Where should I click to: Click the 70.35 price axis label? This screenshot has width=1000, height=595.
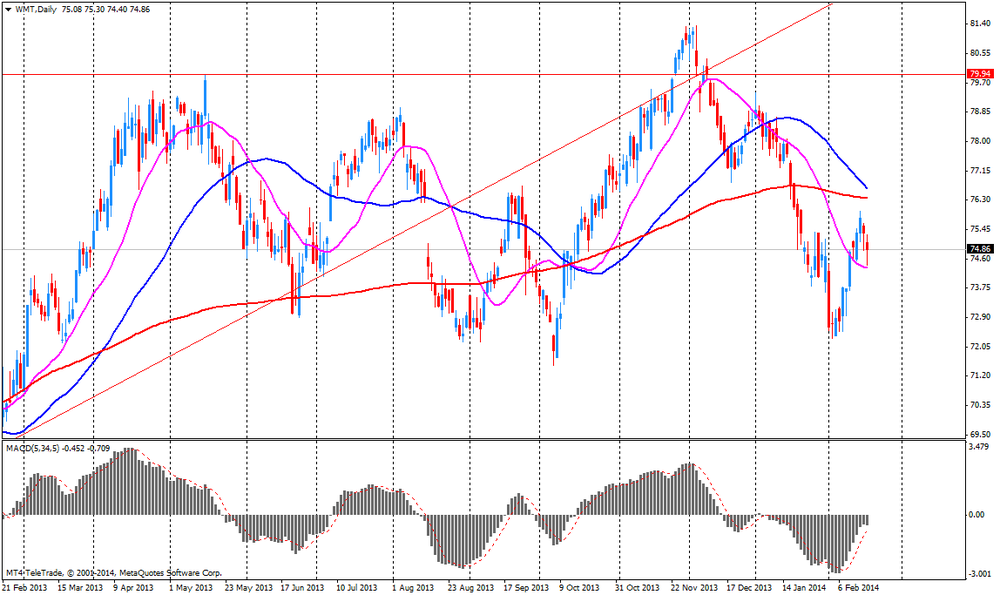979,405
